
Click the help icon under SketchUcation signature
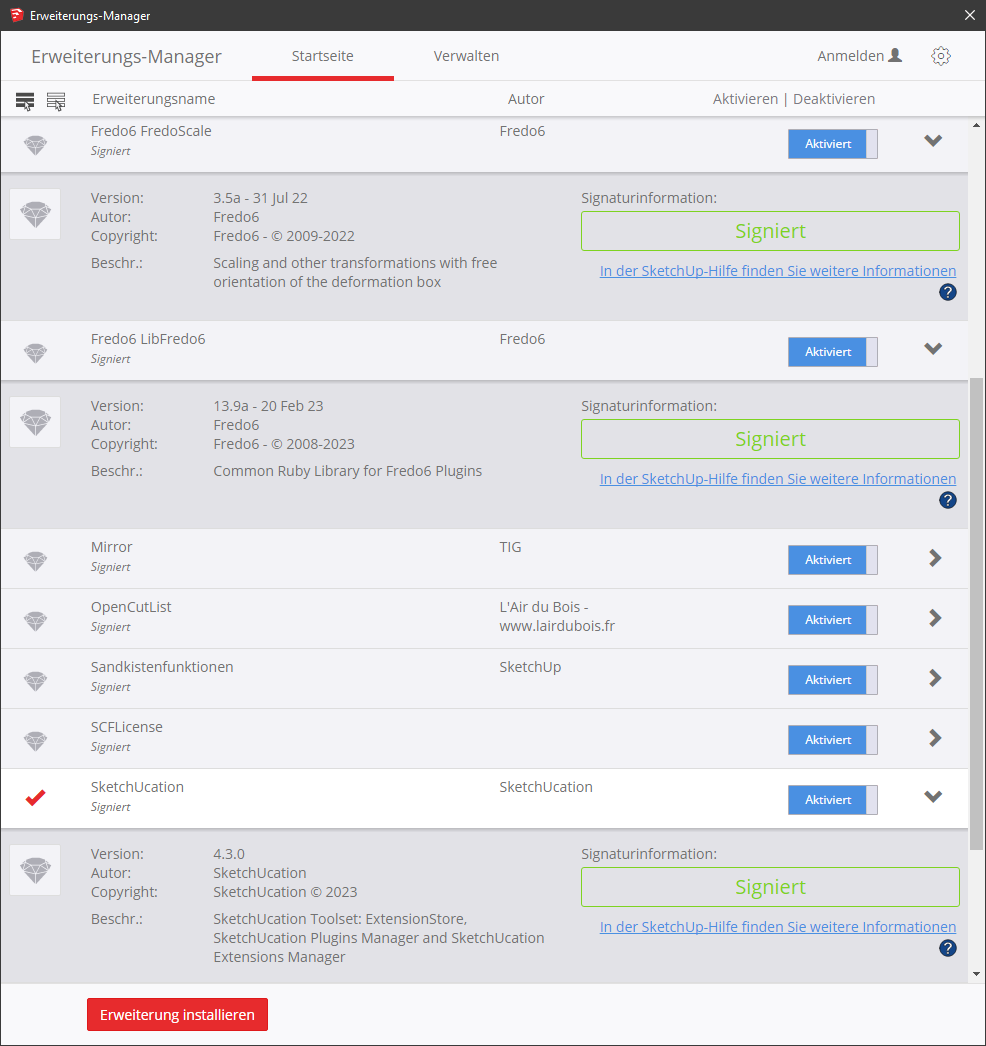948,948
